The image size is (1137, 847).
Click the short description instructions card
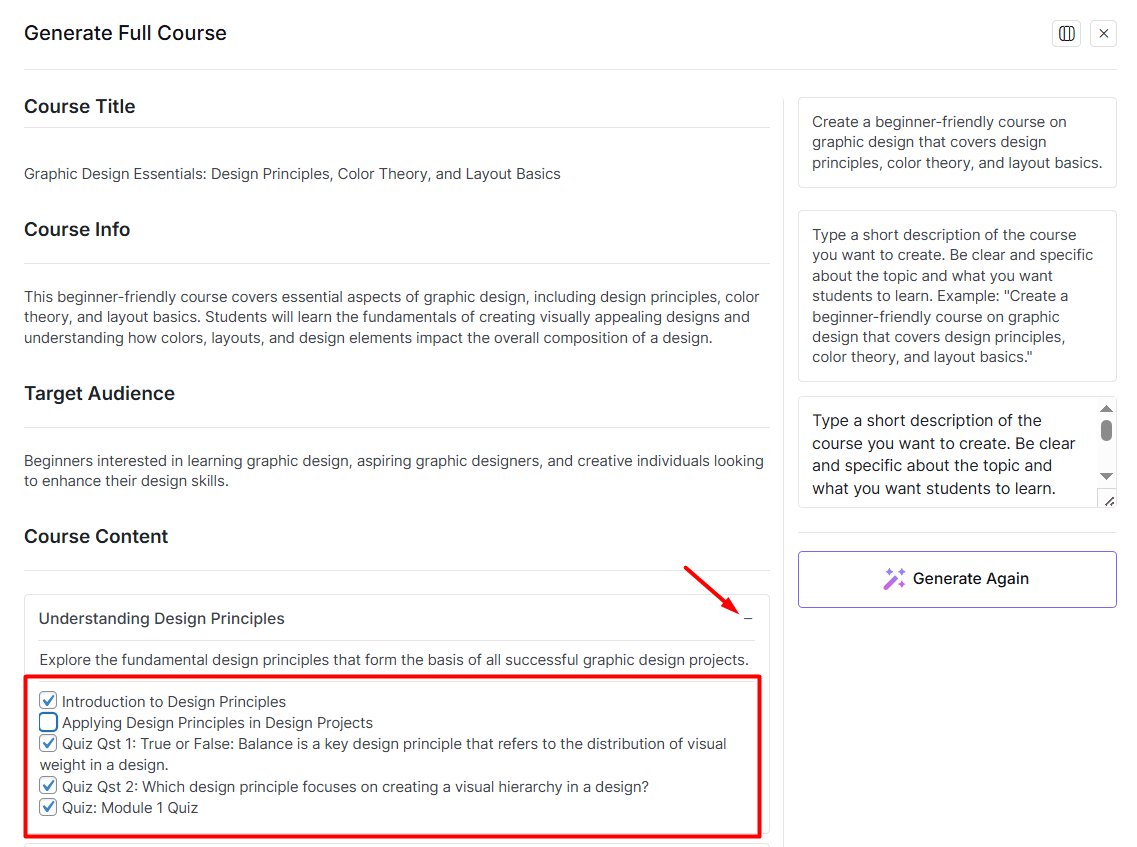956,295
